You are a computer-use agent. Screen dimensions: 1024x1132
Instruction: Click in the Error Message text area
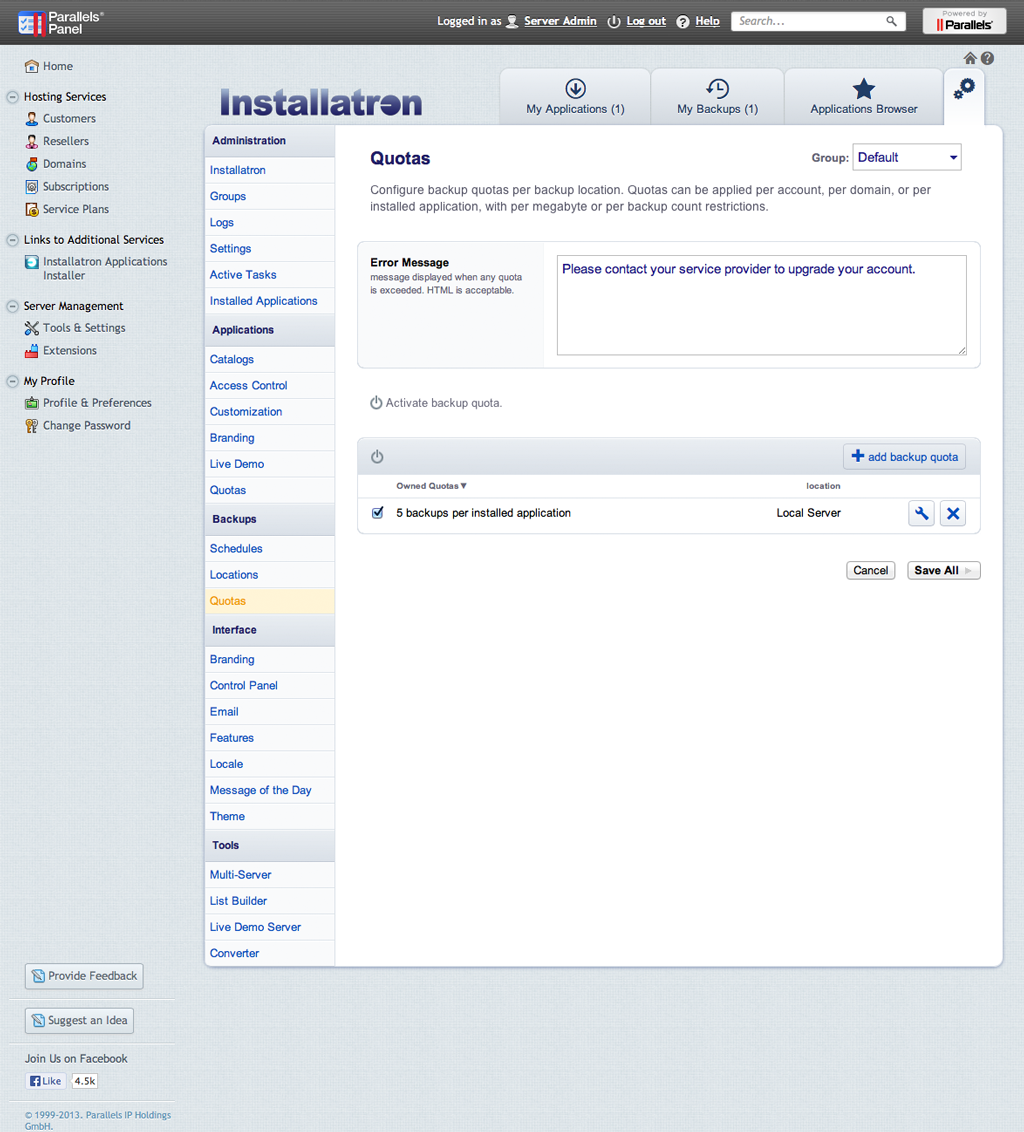(x=762, y=305)
